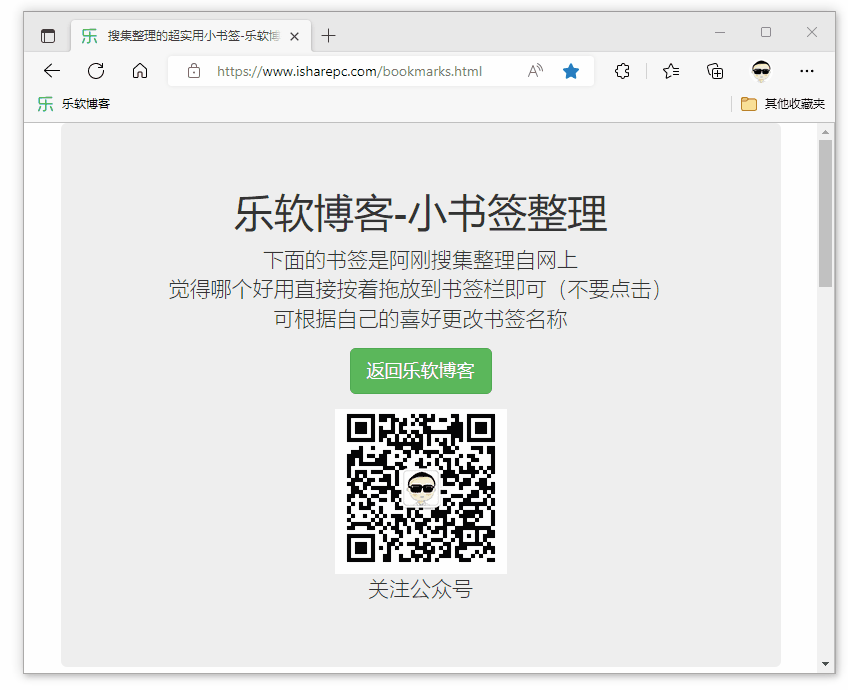Close the browser window

pos(812,32)
